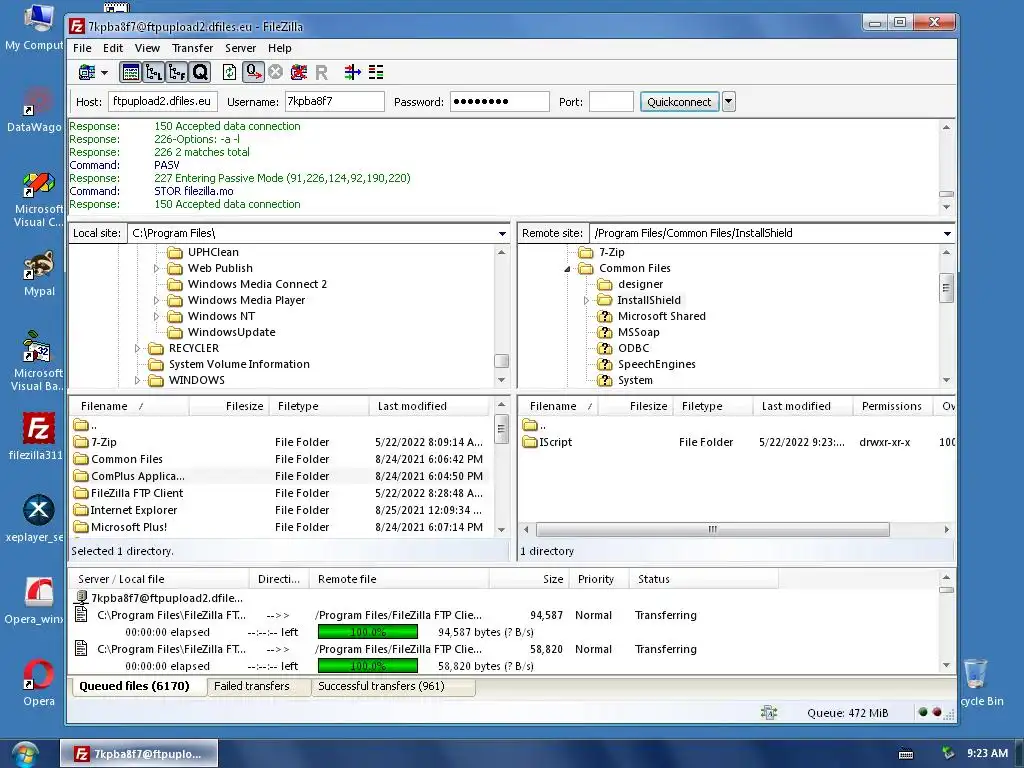The height and width of the screenshot is (768, 1024).
Task: Sort remote files by Permissions column
Action: [893, 406]
